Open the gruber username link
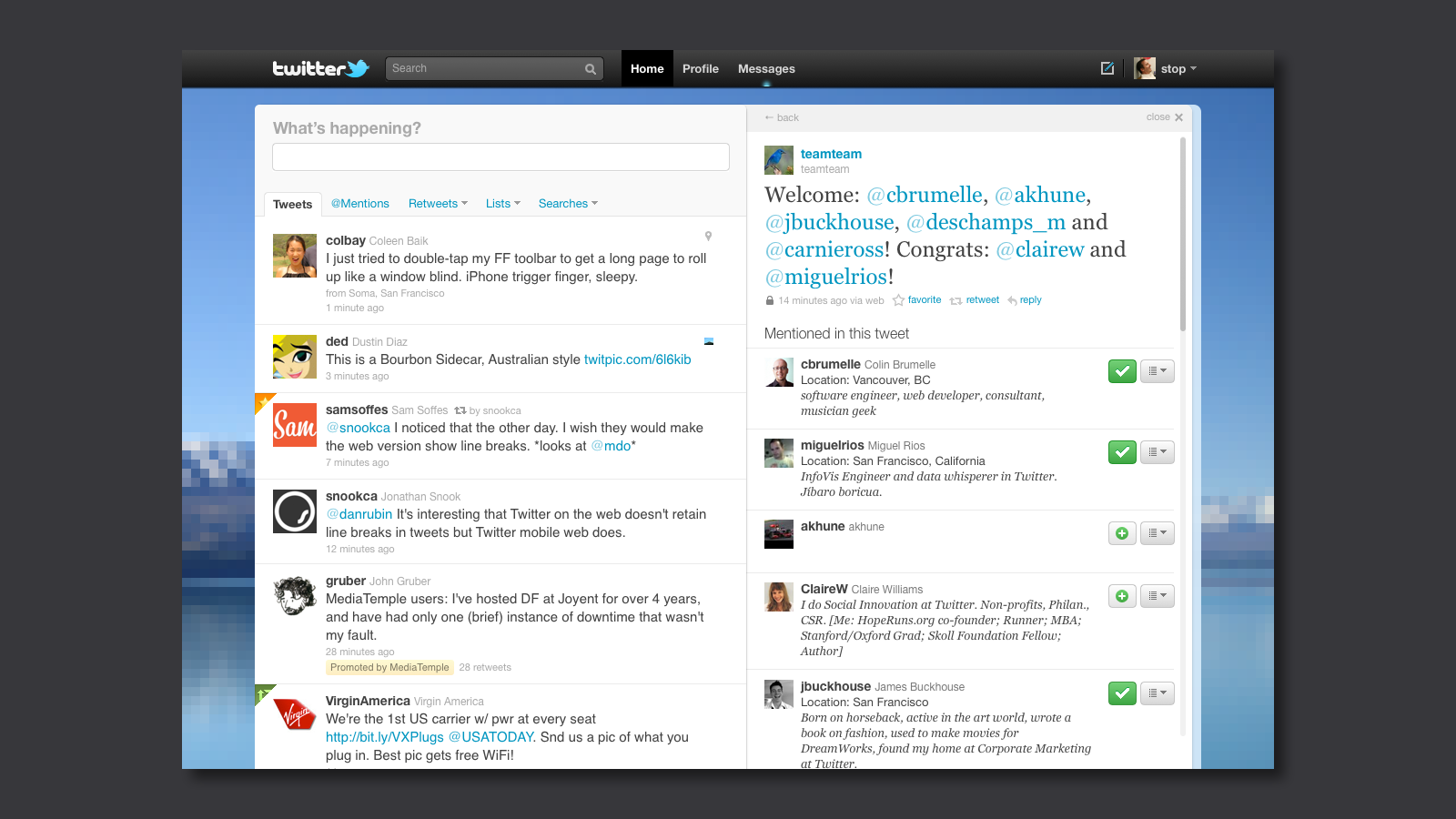This screenshot has width=1456, height=819. click(x=346, y=581)
